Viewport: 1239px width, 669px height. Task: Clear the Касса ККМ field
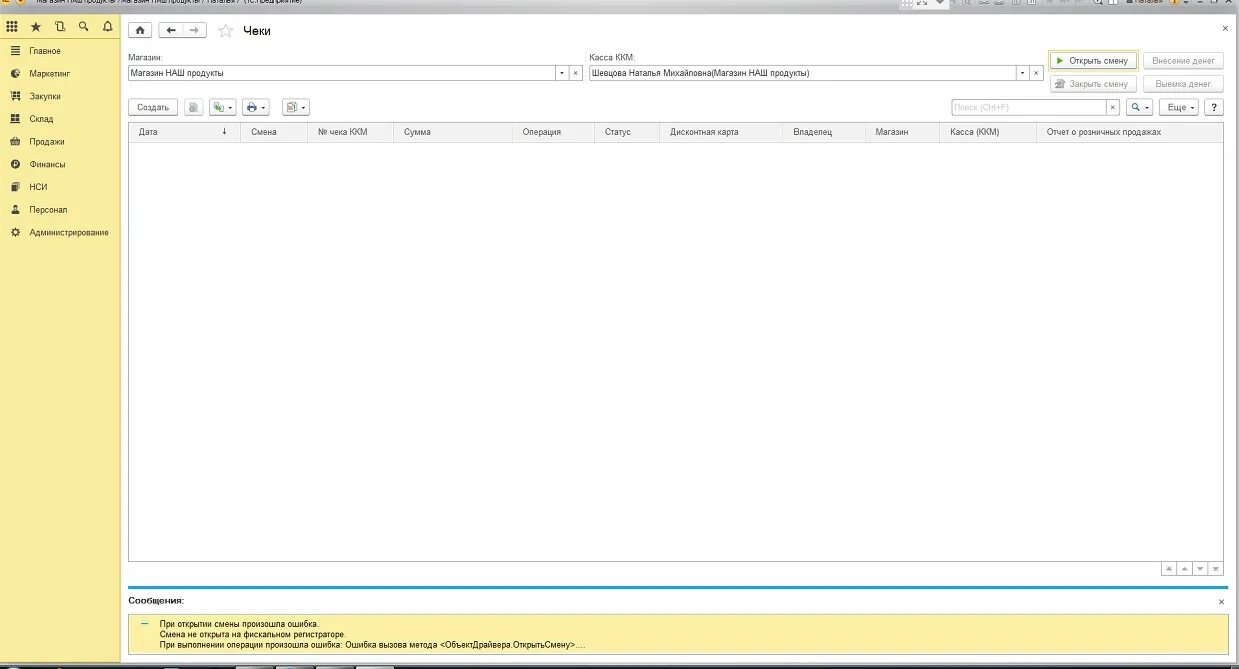[1037, 73]
